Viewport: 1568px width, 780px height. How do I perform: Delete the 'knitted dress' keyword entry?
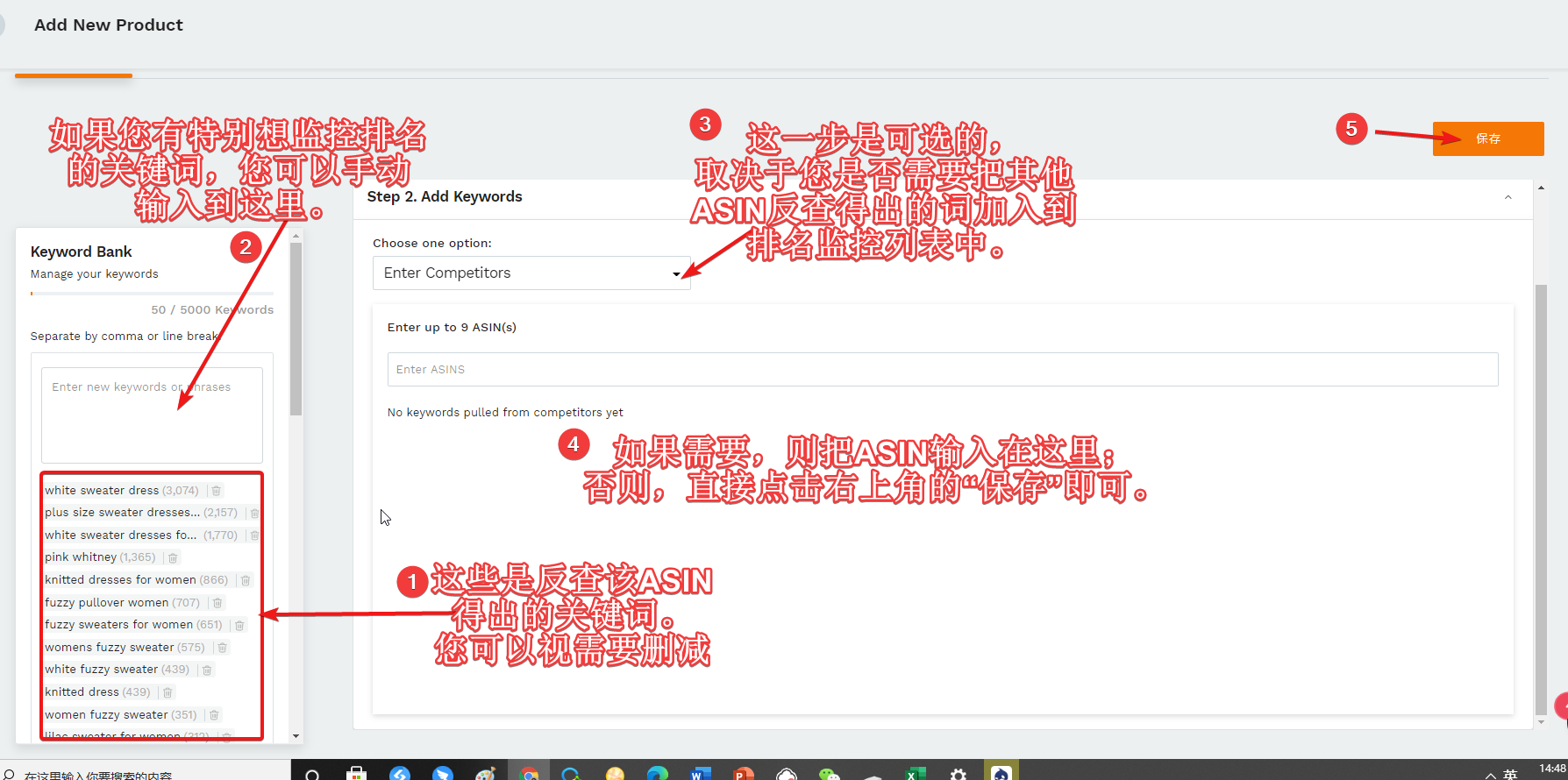[167, 692]
